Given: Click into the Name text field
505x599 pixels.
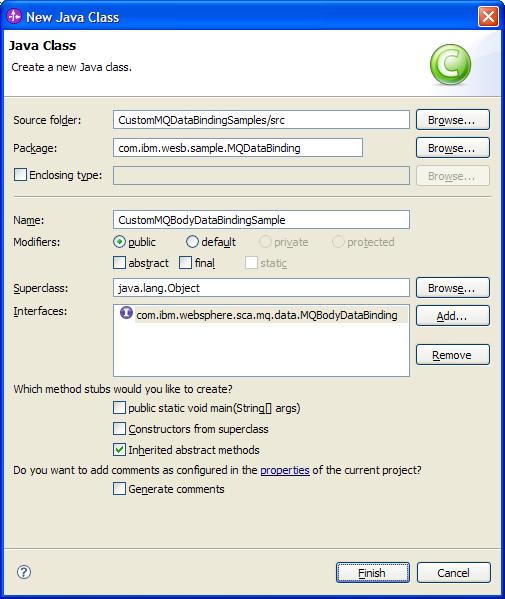Looking at the screenshot, I should point(261,220).
